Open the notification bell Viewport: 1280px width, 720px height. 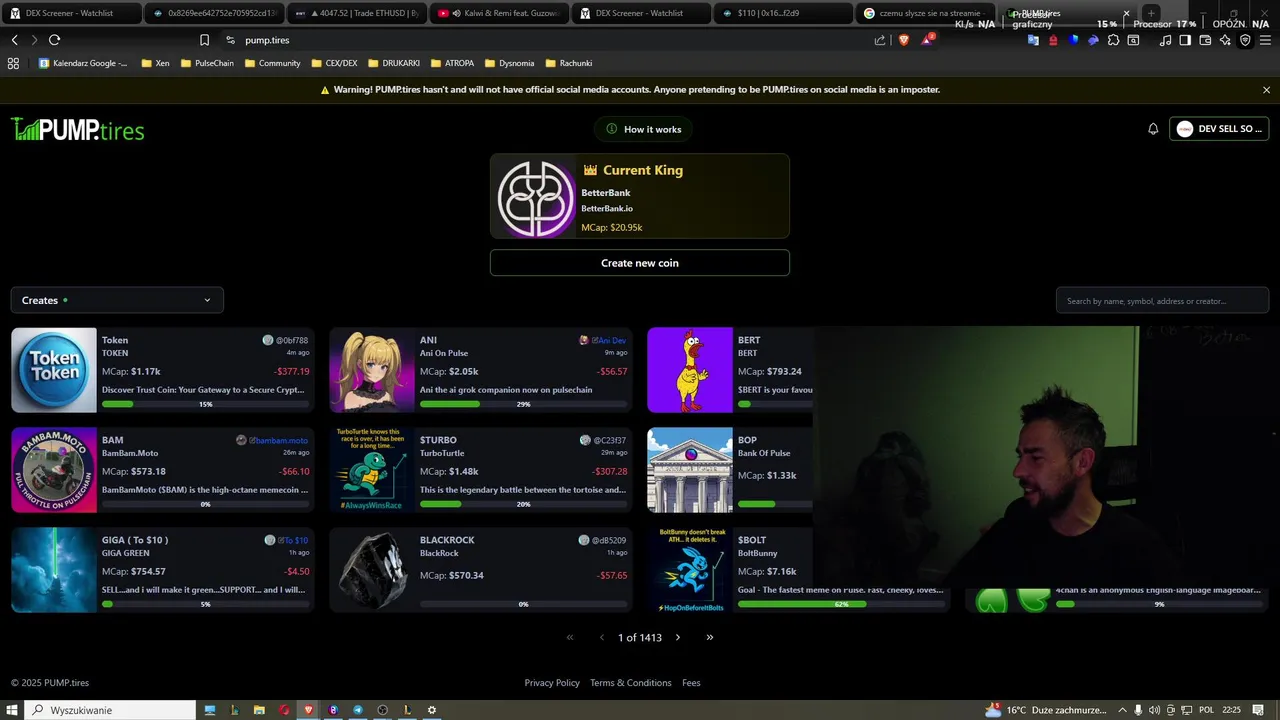tap(1153, 129)
